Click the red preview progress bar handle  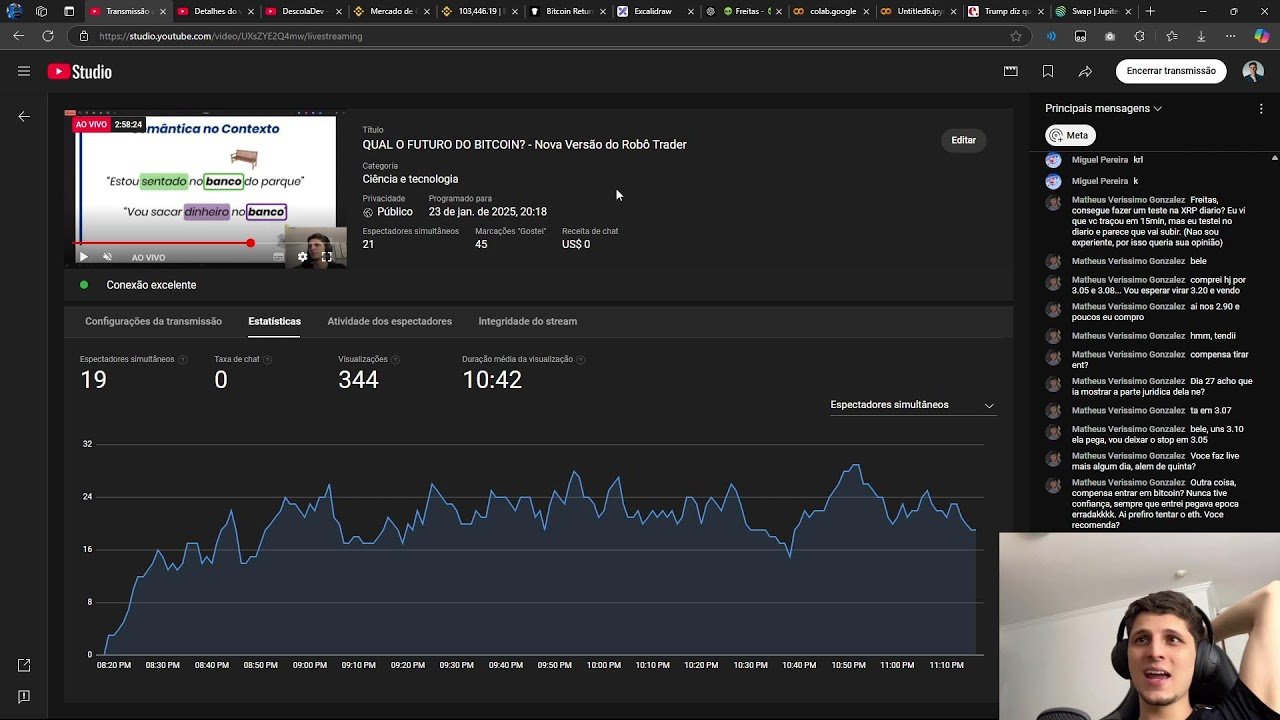pyautogui.click(x=250, y=243)
